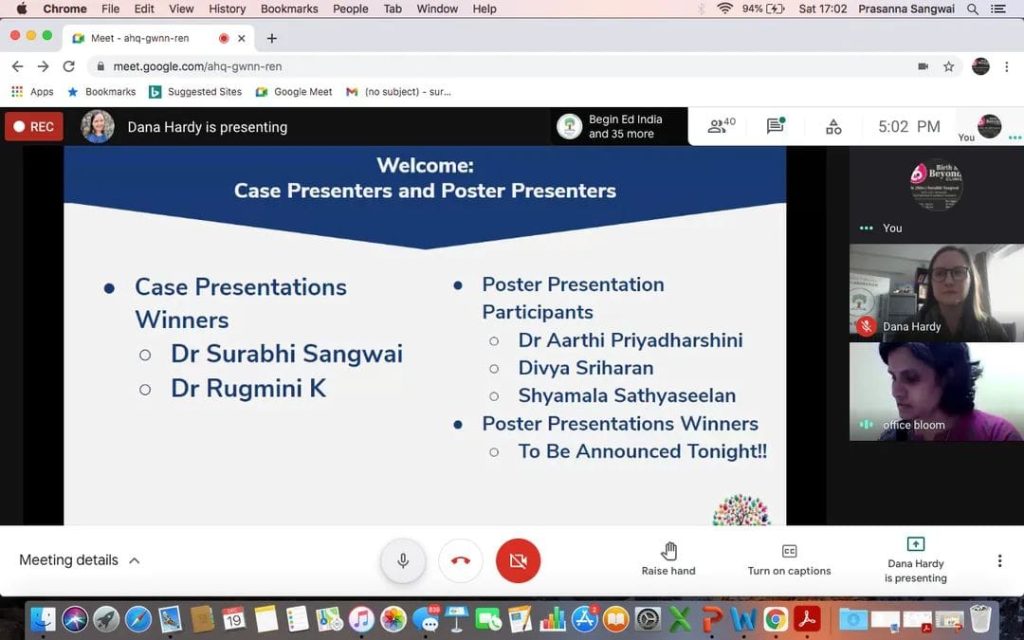Open the Chrome profile avatar menu
The image size is (1024, 640).
[x=981, y=67]
